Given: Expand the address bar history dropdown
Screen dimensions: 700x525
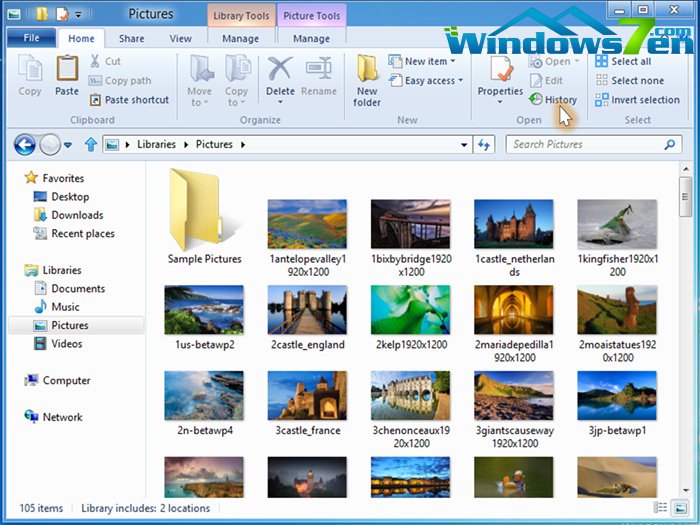Looking at the screenshot, I should (464, 145).
